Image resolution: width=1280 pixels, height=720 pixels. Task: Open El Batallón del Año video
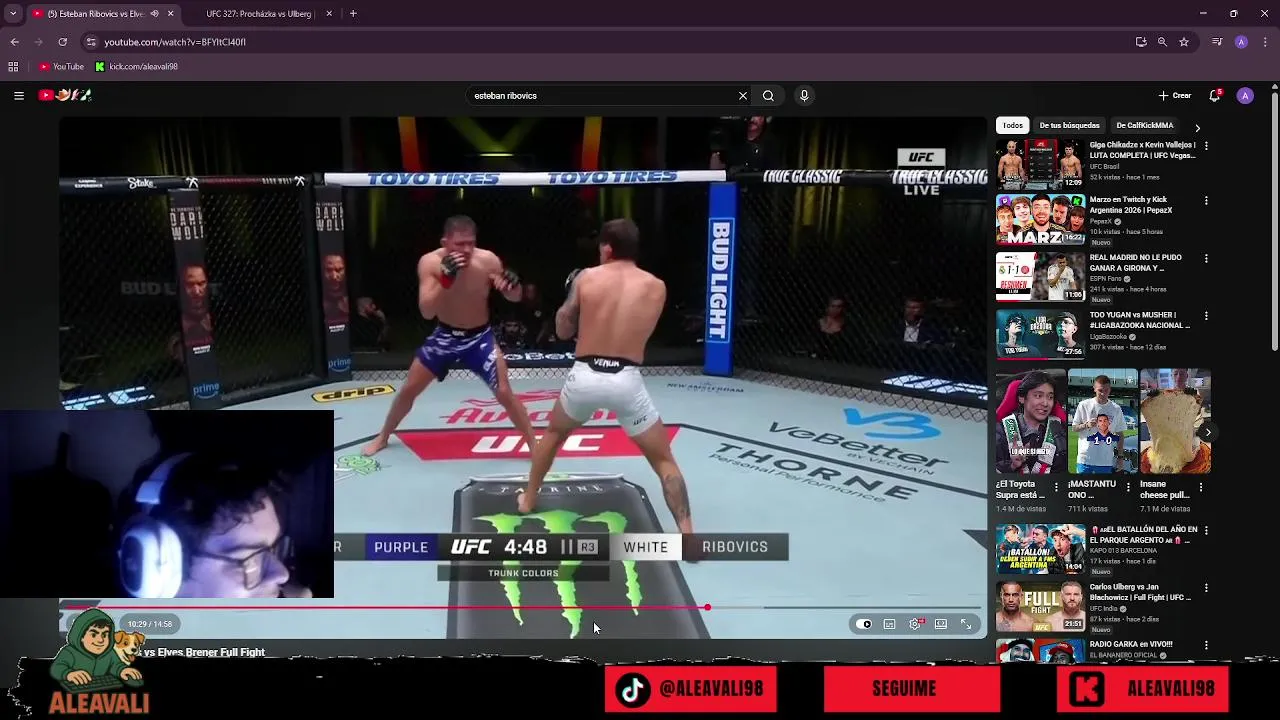[x=1040, y=548]
